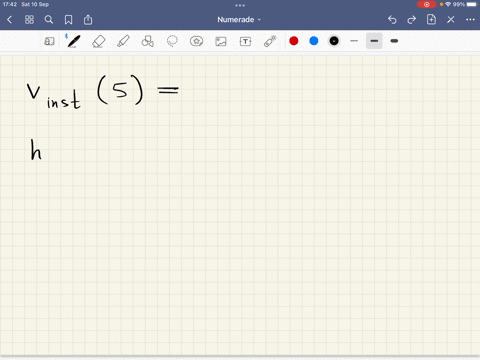The image size is (480, 360).
Task: Tap the screen recording indicator
Action: [426, 4]
